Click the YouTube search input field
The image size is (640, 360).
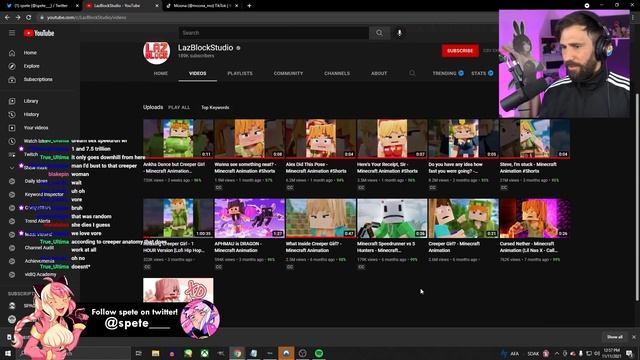pyautogui.click(x=274, y=33)
